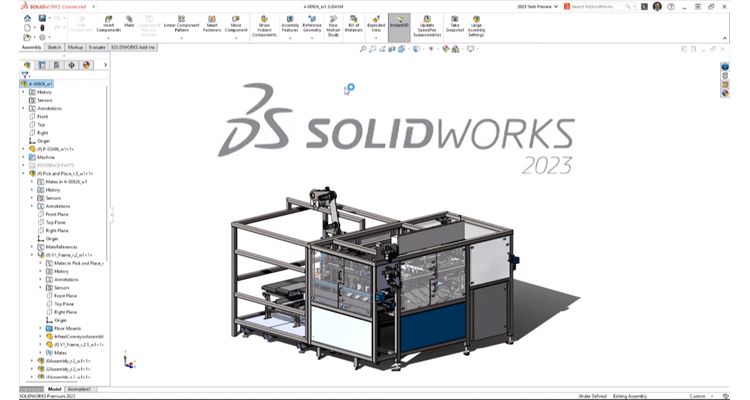Switch to the Model tab at bottom
Screen dimensions: 750x400
(x=55, y=389)
